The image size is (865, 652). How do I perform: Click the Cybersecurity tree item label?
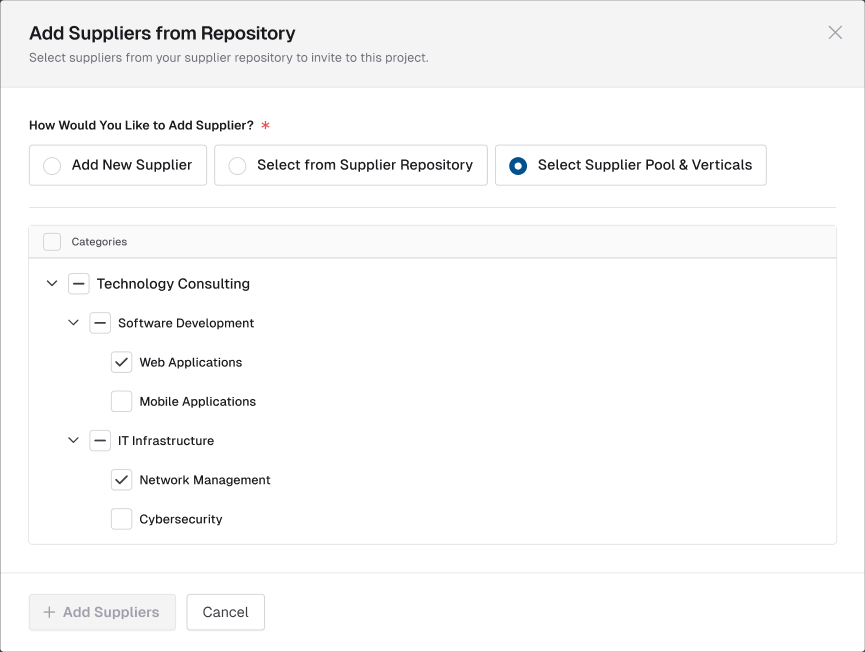(181, 519)
